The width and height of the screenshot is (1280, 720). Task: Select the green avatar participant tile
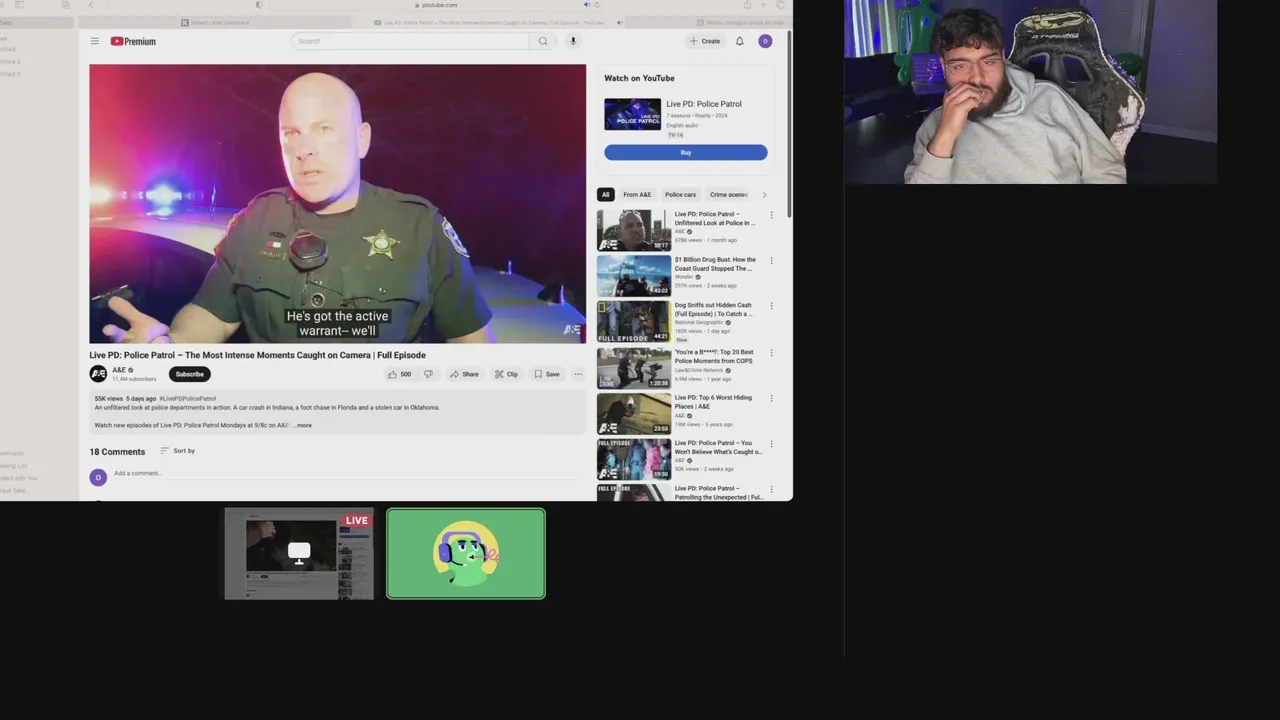tap(466, 554)
